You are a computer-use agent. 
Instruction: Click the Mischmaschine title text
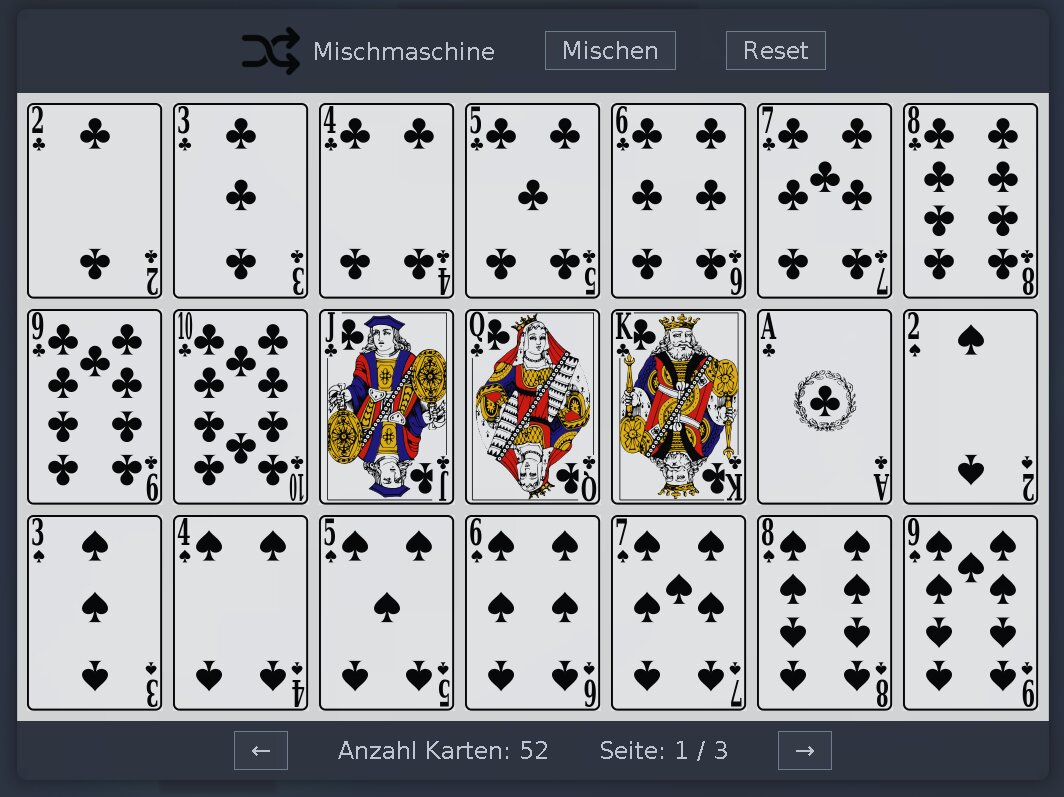[404, 51]
